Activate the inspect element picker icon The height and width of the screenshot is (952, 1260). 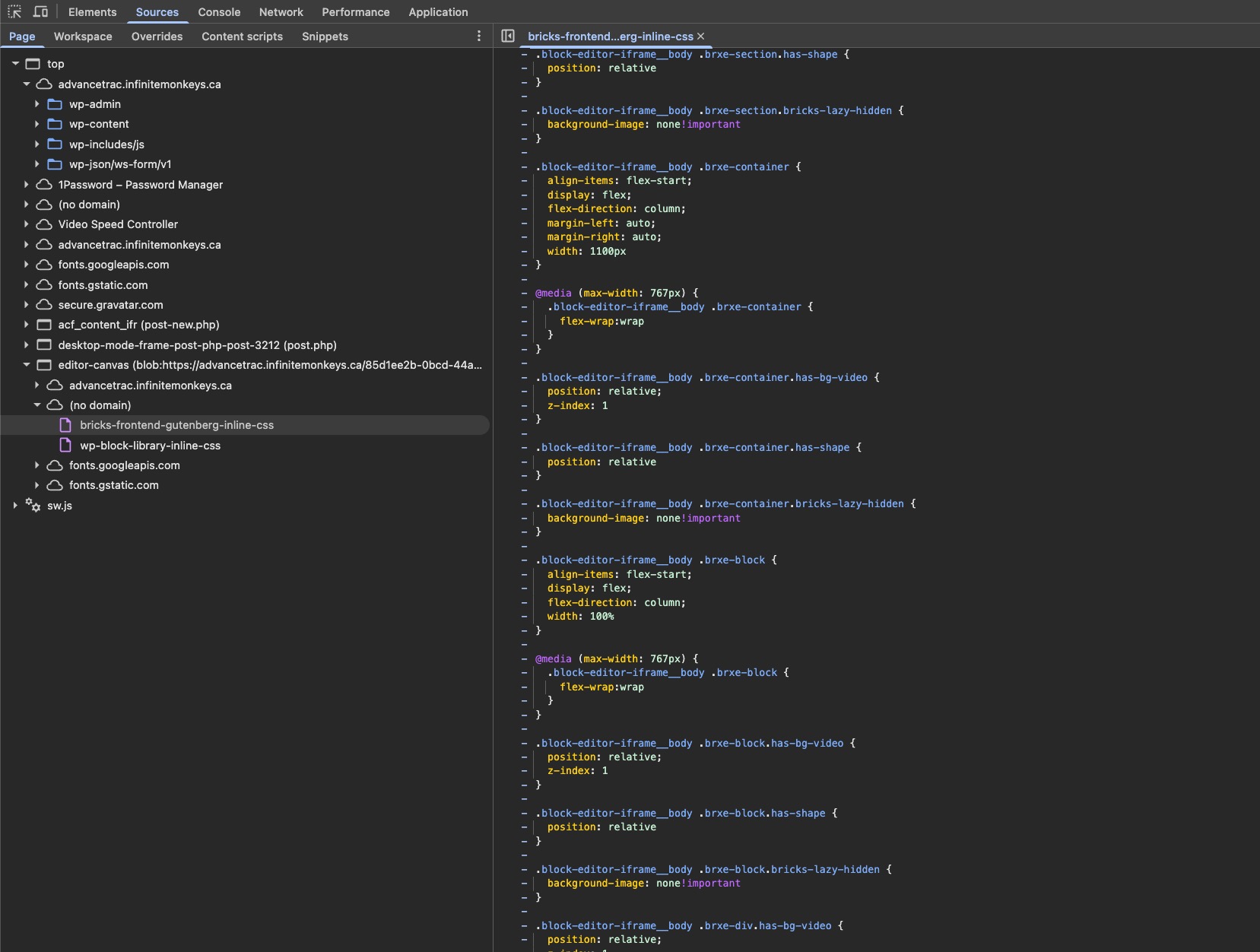pos(14,11)
